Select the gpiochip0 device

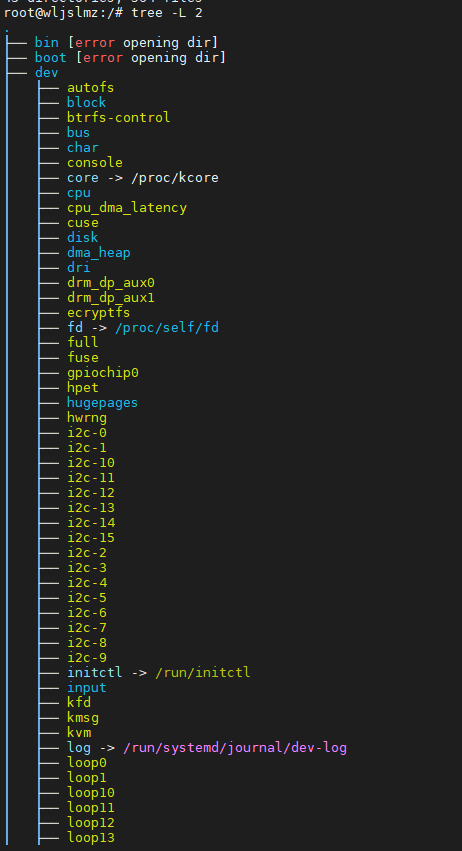pyautogui.click(x=103, y=373)
